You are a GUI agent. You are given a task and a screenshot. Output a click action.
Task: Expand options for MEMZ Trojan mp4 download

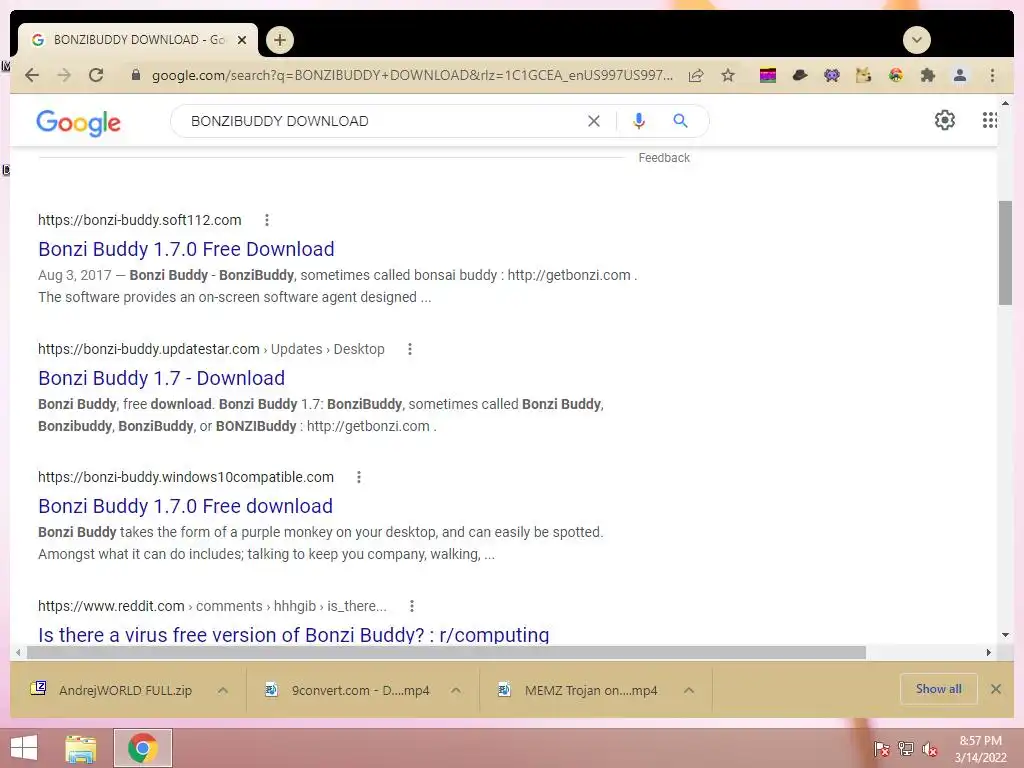[688, 690]
